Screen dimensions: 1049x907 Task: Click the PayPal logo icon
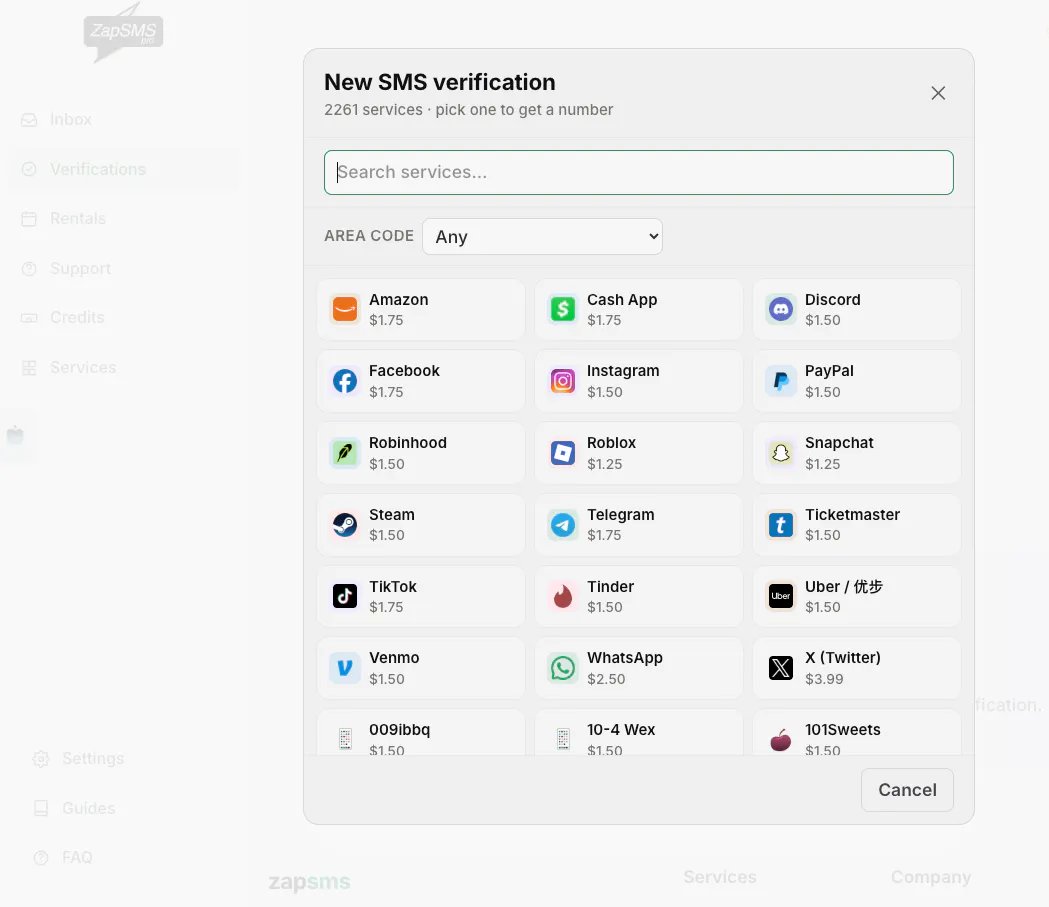(x=781, y=381)
